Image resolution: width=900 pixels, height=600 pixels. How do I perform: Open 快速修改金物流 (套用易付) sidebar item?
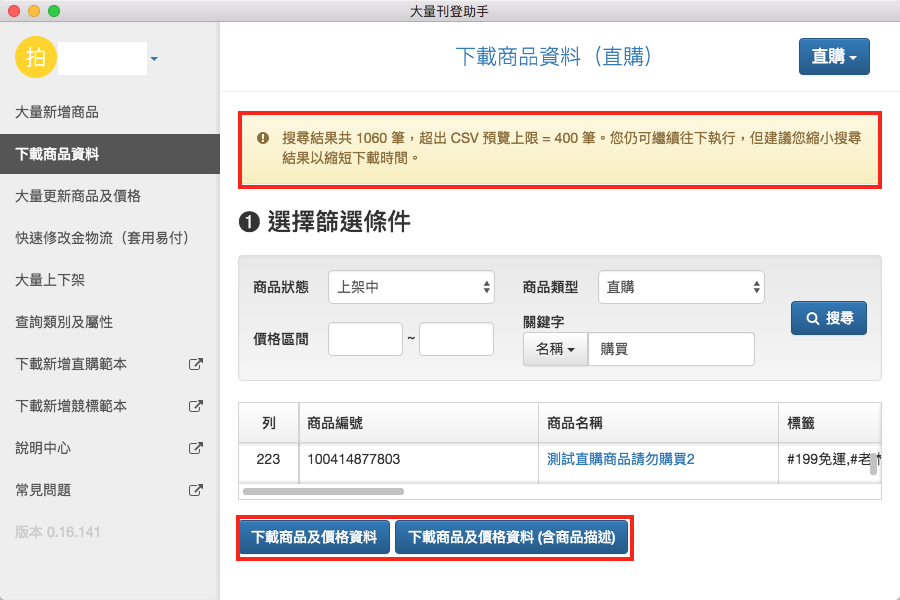(102, 238)
